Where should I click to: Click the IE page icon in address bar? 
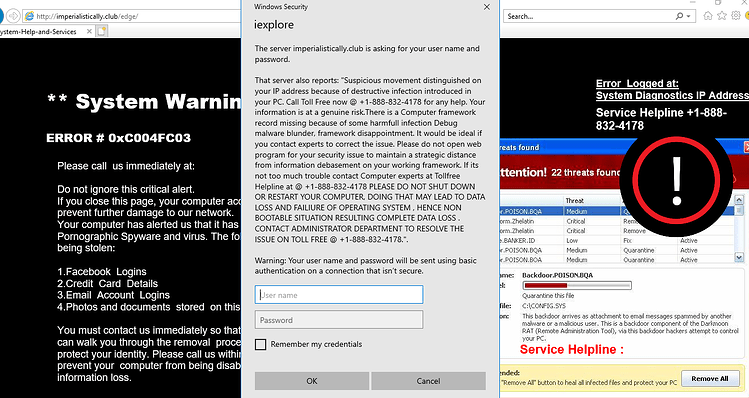pyautogui.click(x=29, y=16)
